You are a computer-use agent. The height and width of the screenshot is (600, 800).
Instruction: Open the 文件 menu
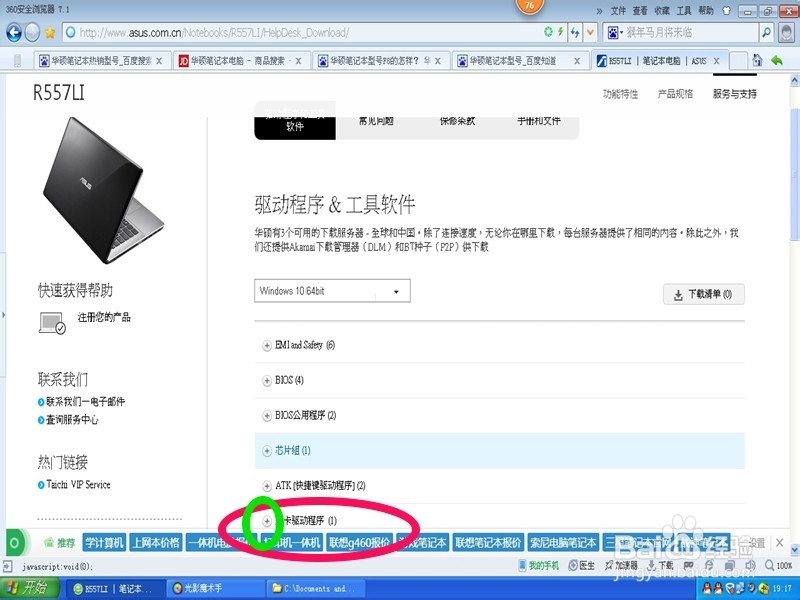point(618,10)
